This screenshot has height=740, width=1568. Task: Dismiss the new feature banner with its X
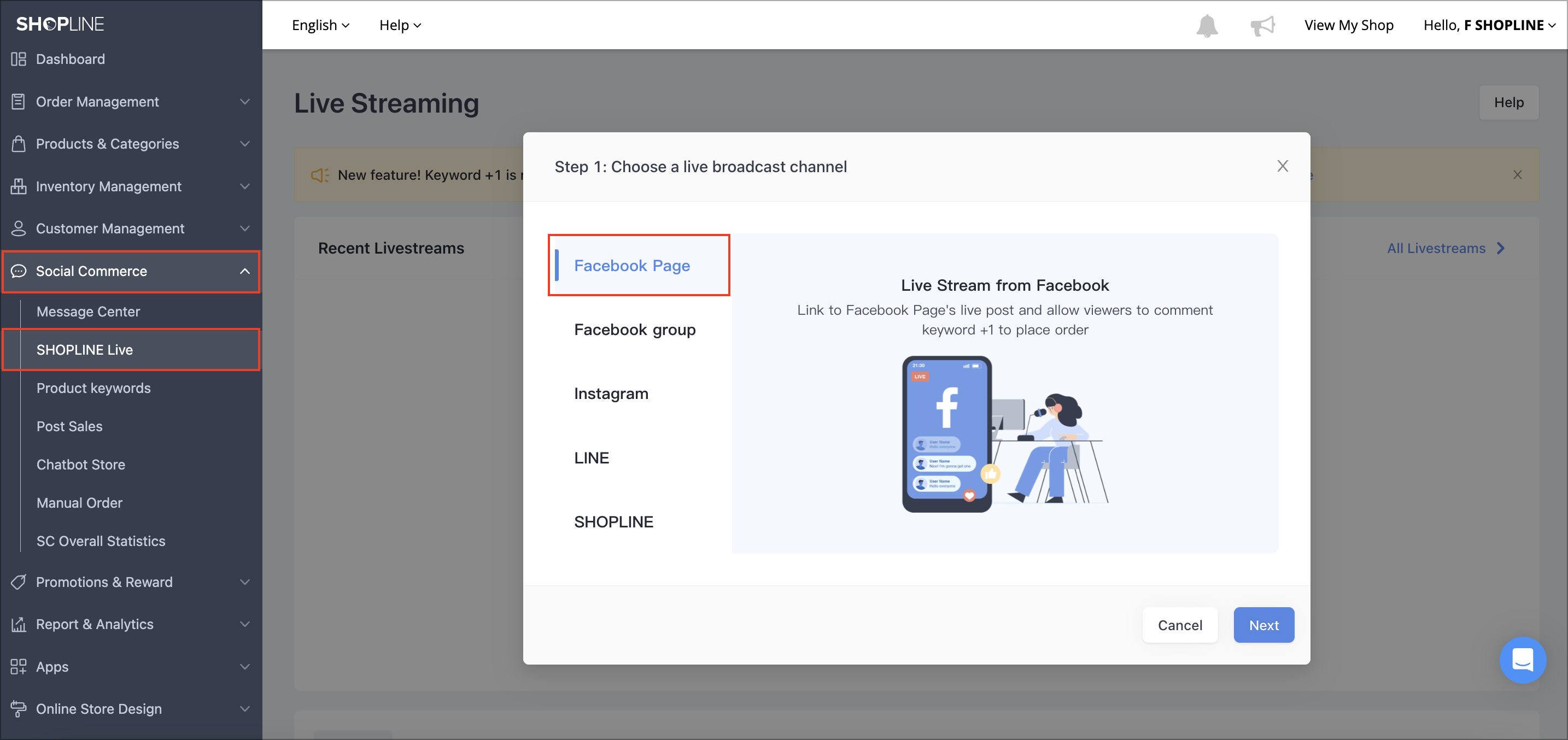point(1518,175)
